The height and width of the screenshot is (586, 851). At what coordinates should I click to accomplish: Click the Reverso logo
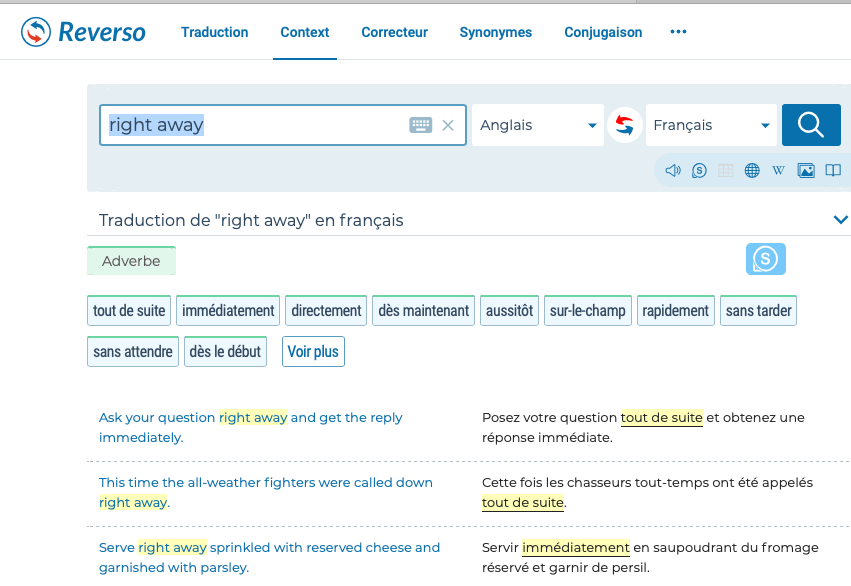(83, 32)
